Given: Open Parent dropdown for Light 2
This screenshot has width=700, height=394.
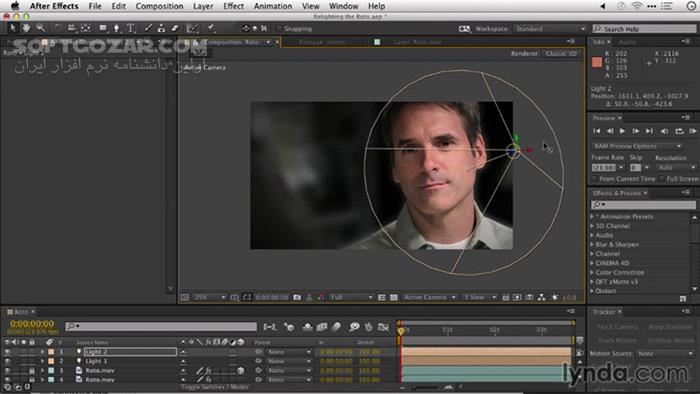Looking at the screenshot, I should click(x=289, y=352).
